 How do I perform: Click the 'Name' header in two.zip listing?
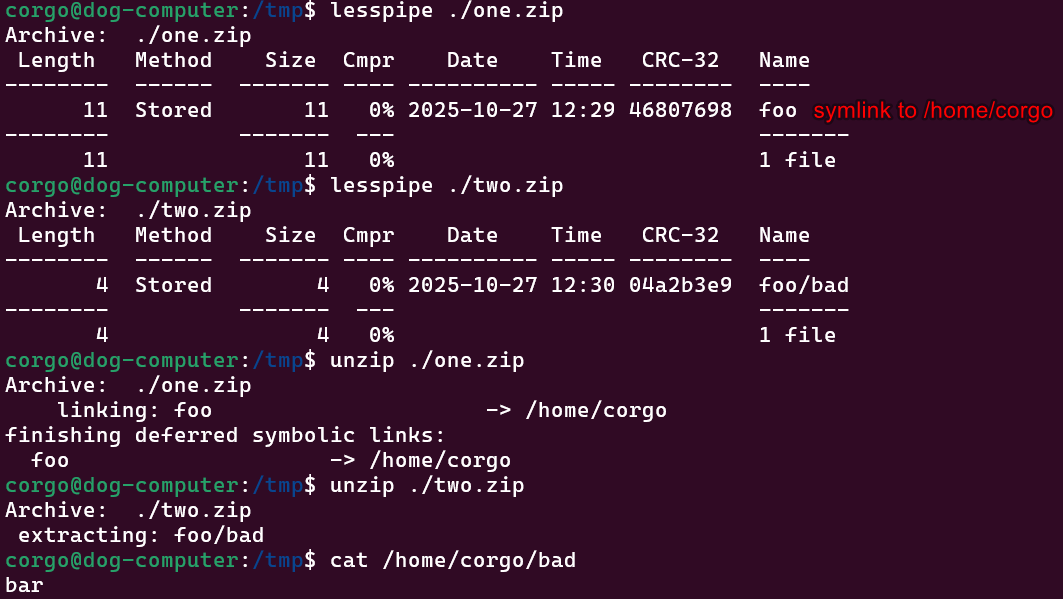tap(784, 235)
